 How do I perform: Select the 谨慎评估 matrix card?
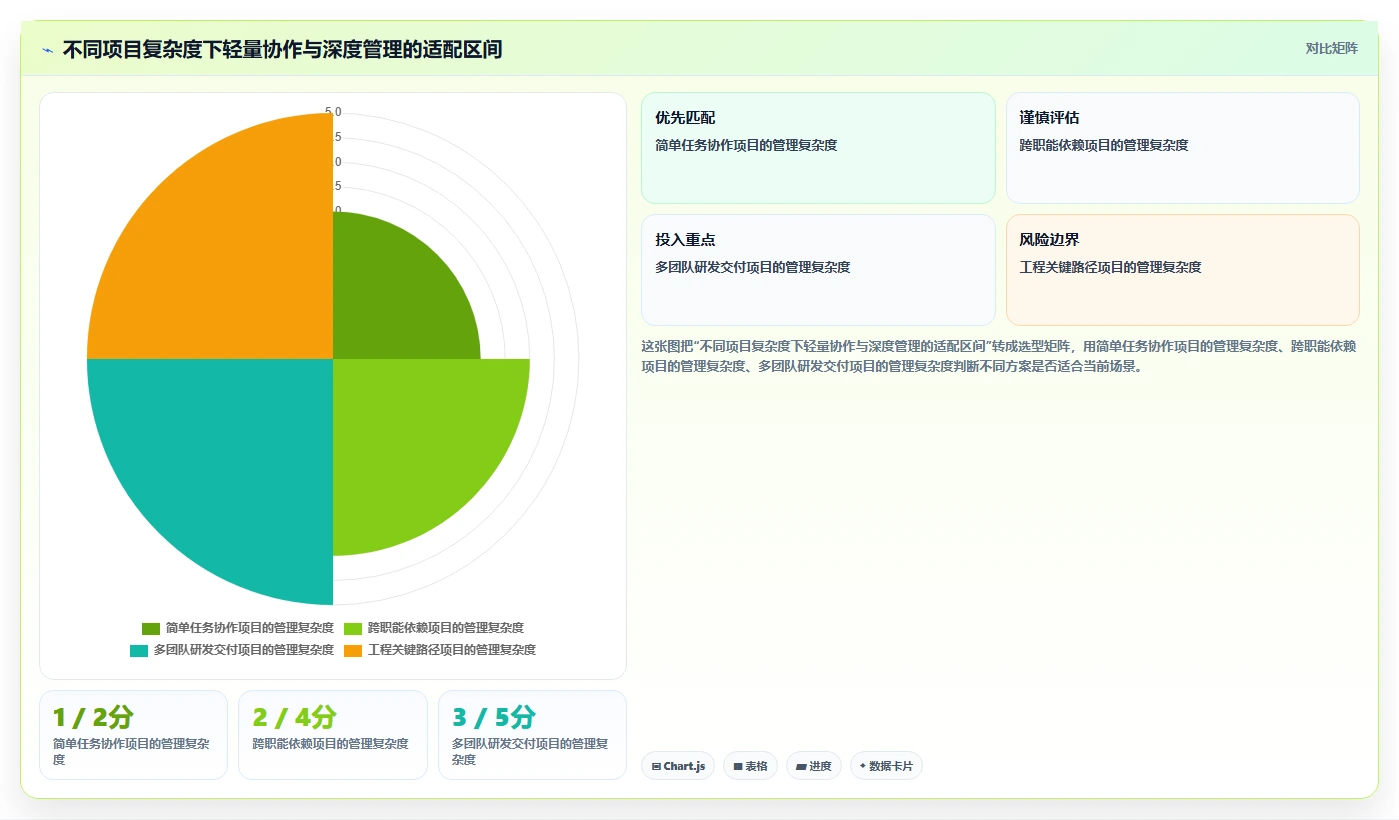[x=1183, y=148]
